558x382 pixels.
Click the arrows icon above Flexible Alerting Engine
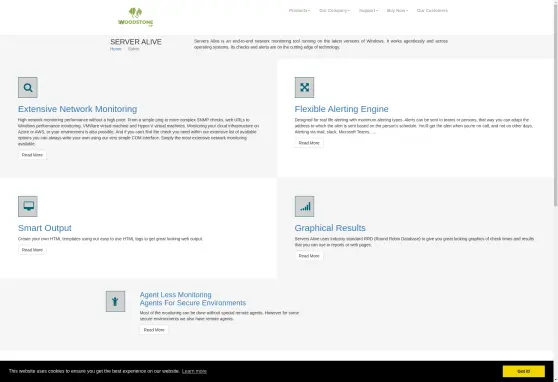point(304,88)
